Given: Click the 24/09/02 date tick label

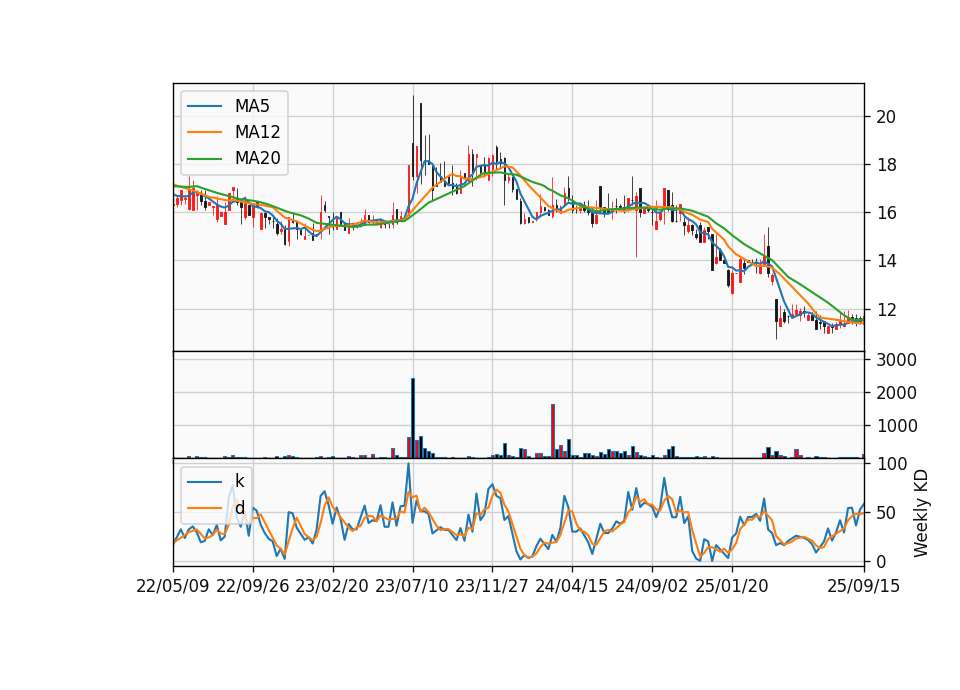Looking at the screenshot, I should click(651, 586).
